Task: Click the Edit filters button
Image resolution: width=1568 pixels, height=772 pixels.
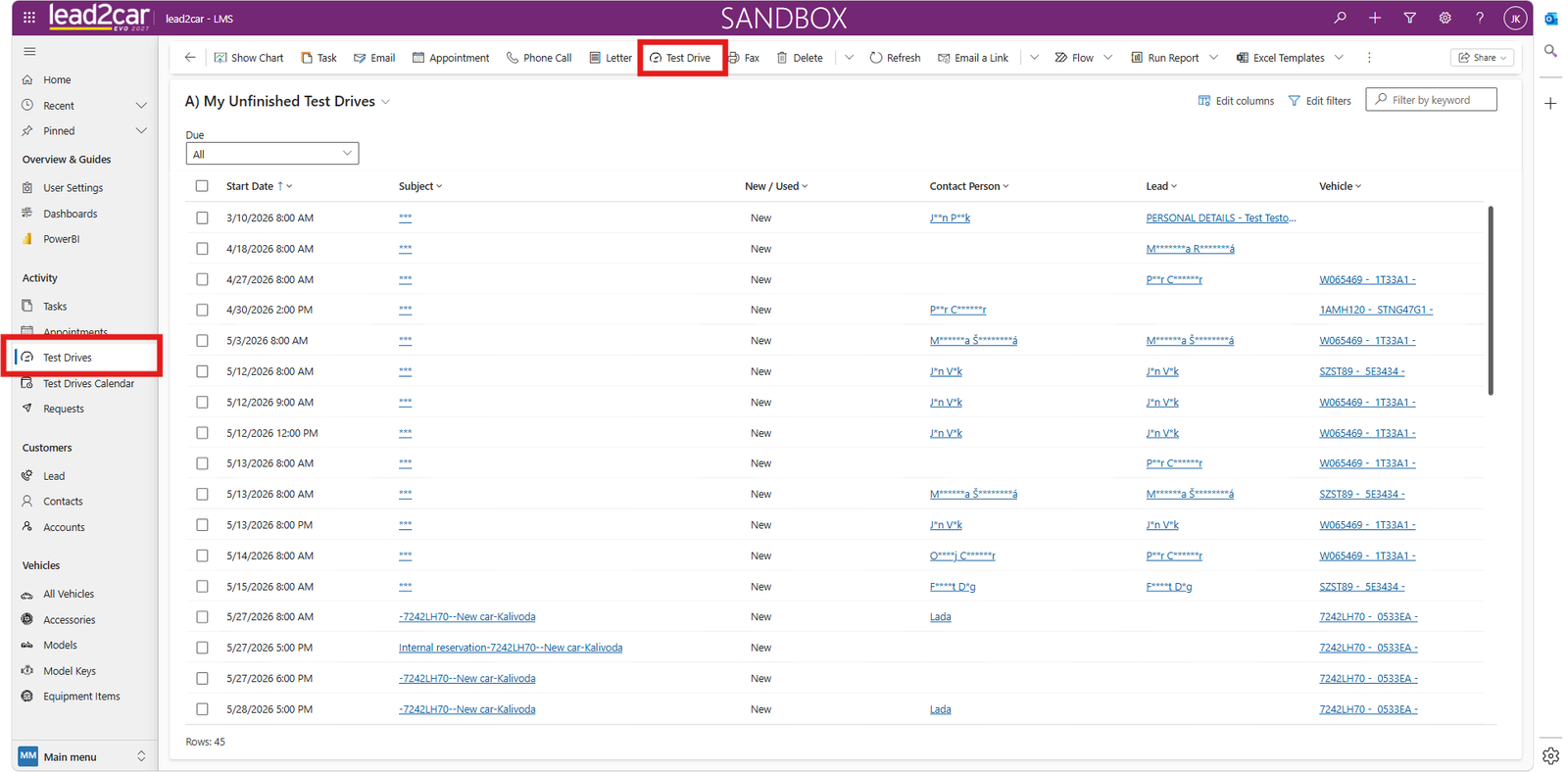Action: [1319, 101]
